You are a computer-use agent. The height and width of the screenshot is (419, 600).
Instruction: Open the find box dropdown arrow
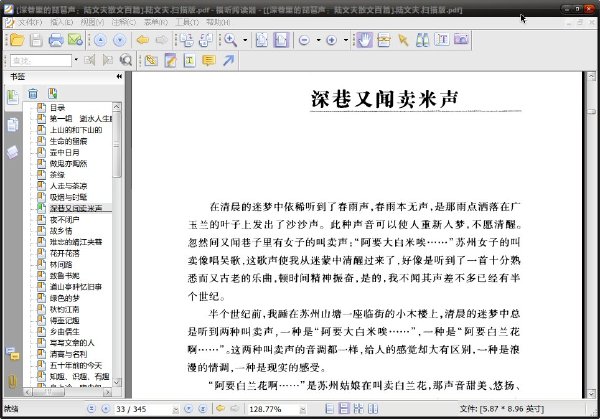coord(76,60)
